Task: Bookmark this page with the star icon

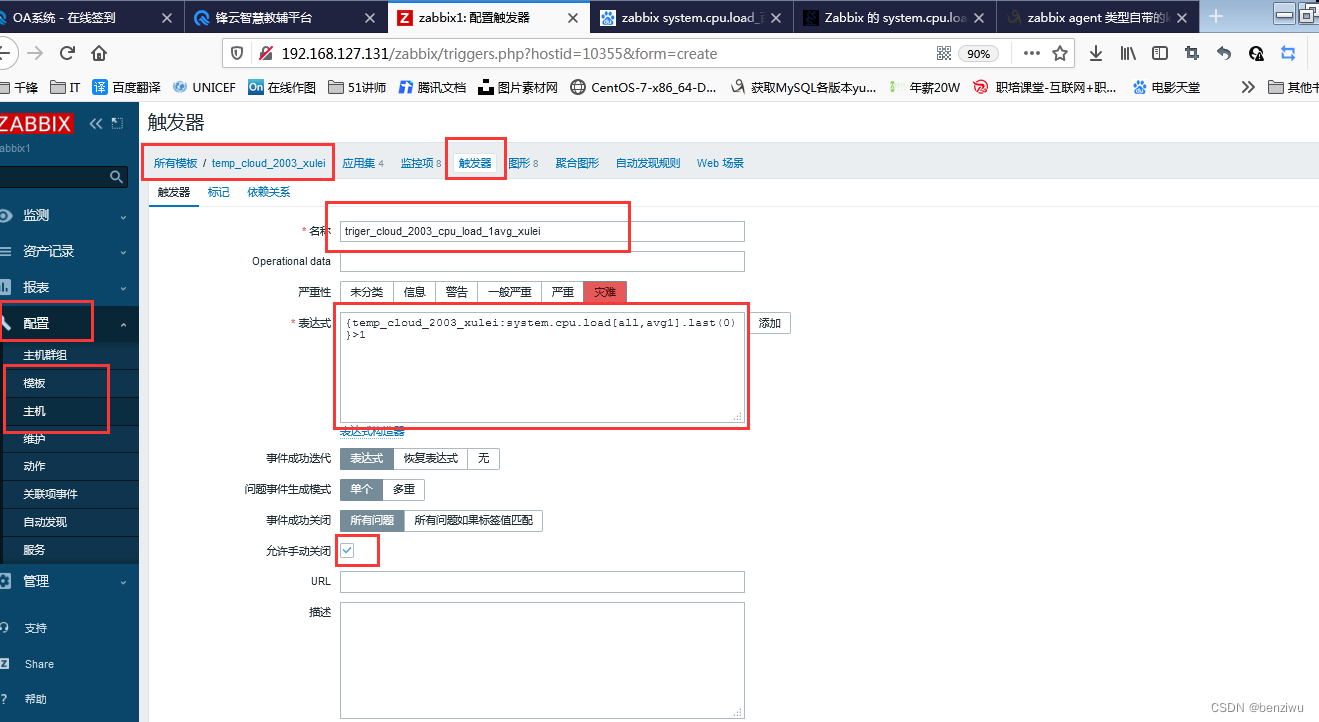Action: pyautogui.click(x=1060, y=53)
